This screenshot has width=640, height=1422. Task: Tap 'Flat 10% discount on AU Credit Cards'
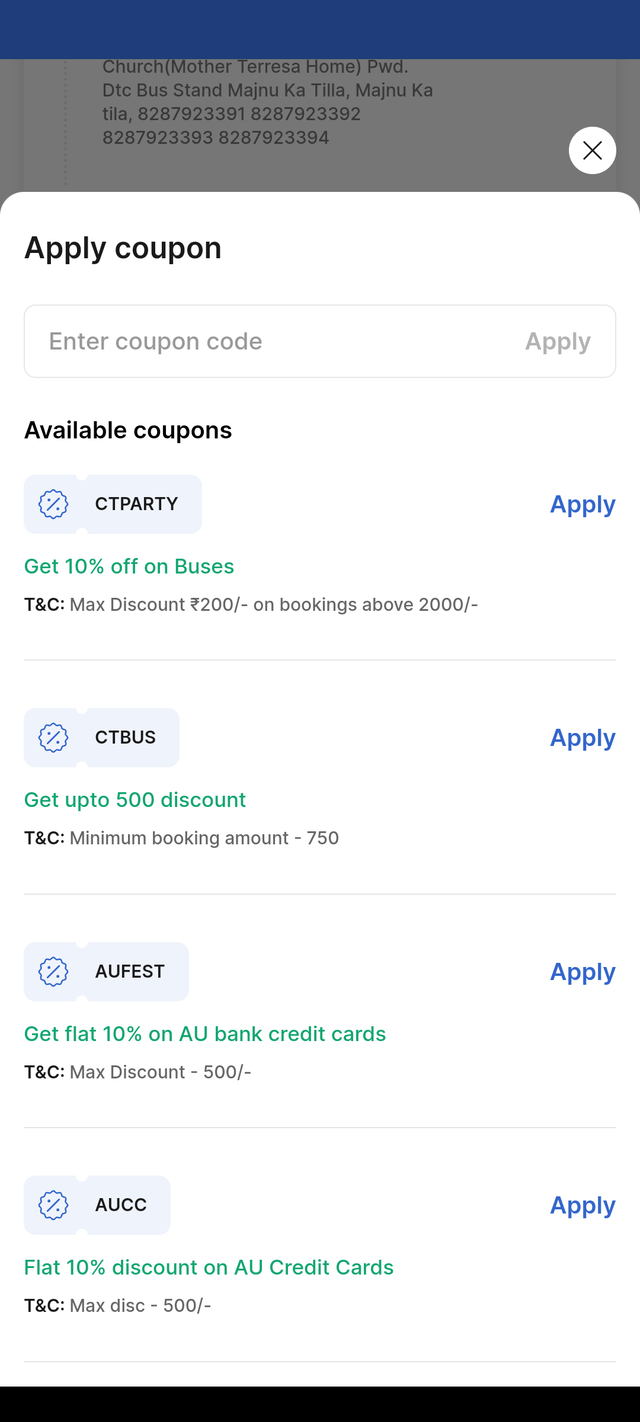coord(209,1267)
